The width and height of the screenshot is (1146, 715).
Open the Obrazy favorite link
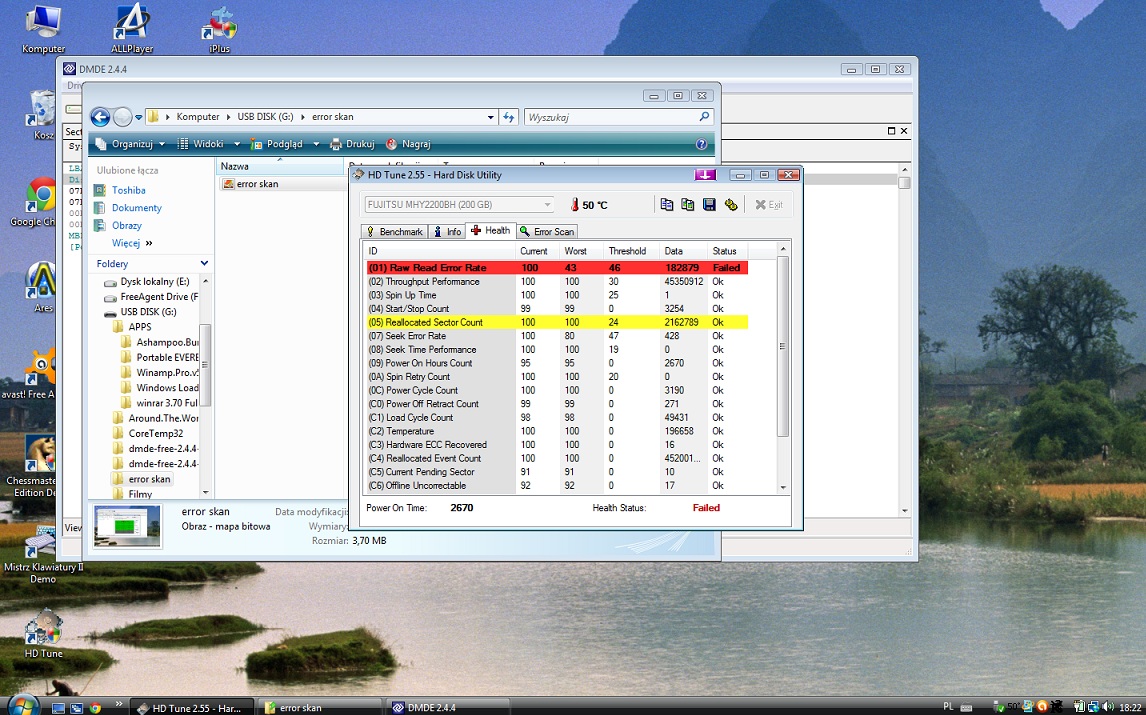pyautogui.click(x=126, y=225)
